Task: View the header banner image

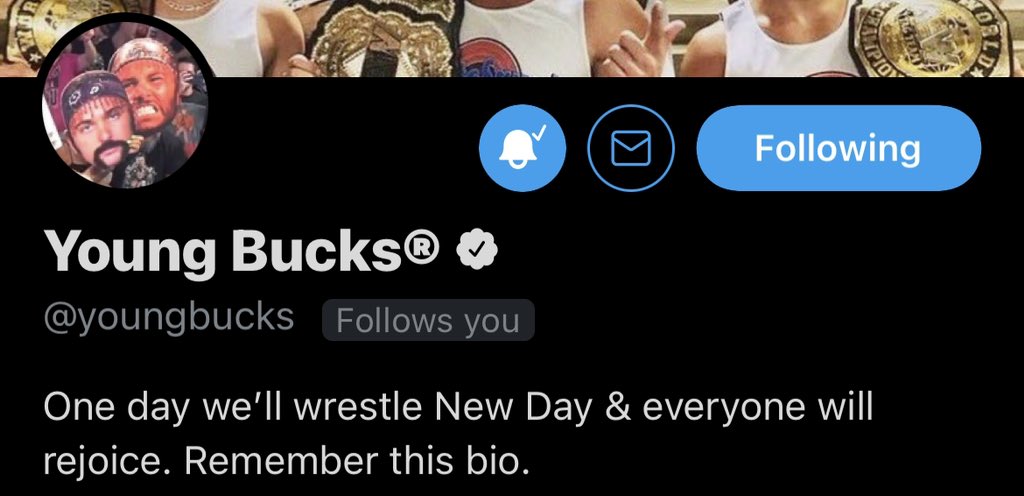Action: pos(512,38)
